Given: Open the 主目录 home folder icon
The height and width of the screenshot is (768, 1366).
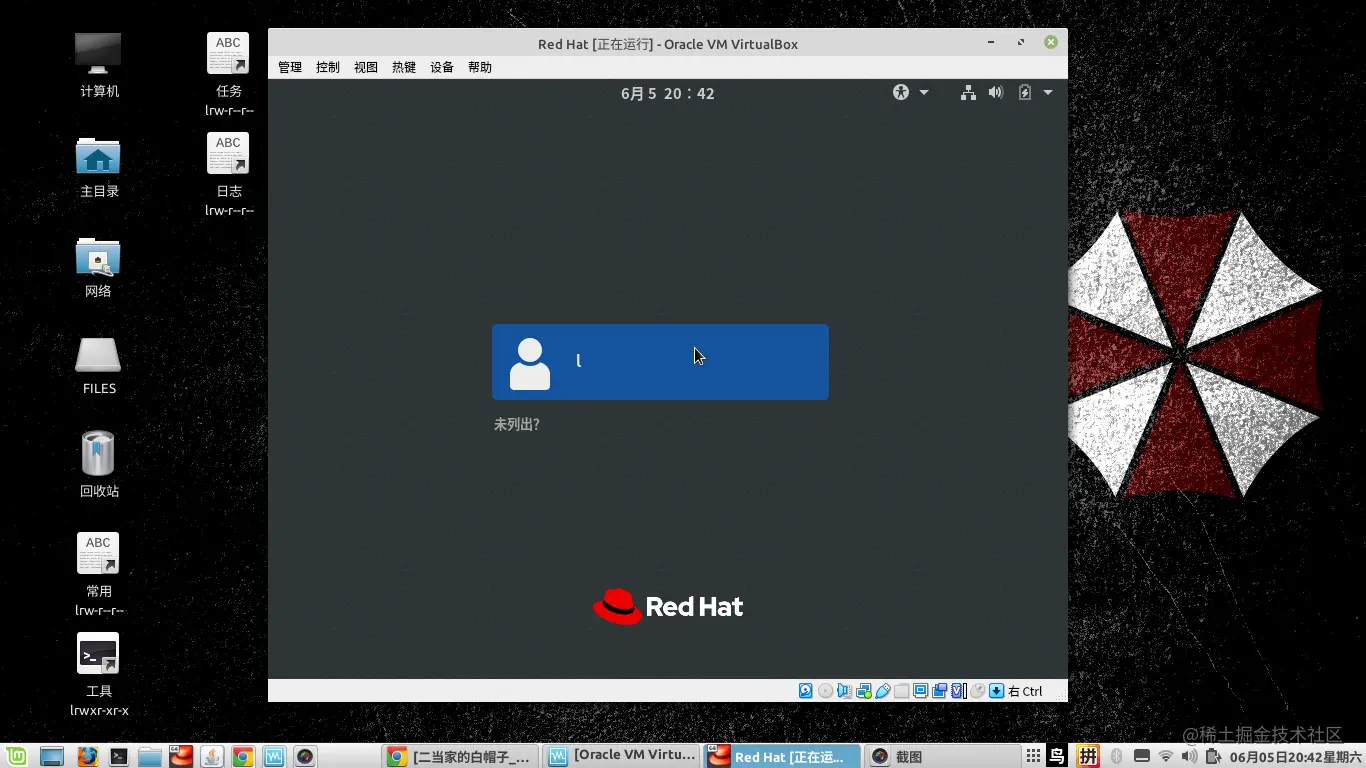Looking at the screenshot, I should click(99, 166).
